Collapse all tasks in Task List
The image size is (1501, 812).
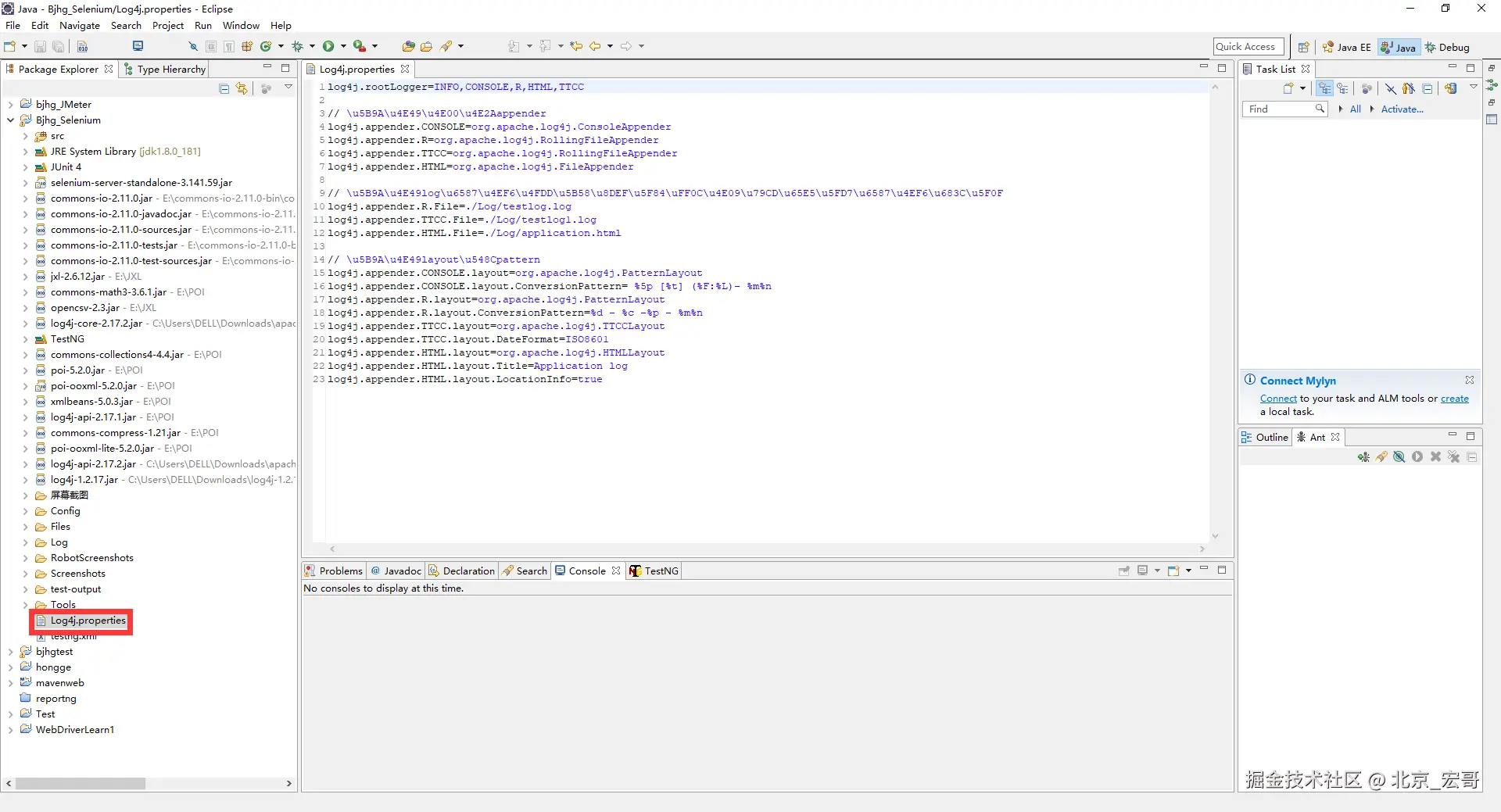point(1428,88)
